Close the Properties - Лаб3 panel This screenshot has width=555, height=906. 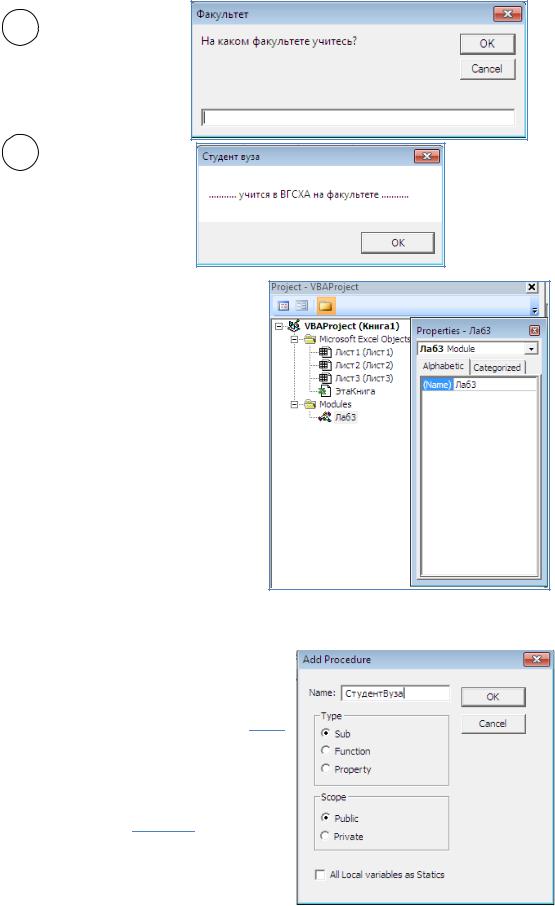click(534, 331)
